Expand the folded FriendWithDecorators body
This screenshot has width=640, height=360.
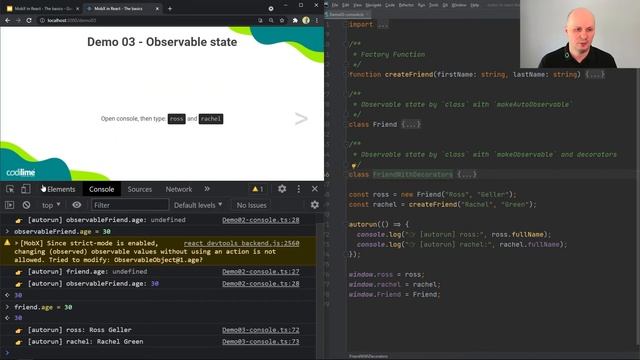[x=467, y=175]
